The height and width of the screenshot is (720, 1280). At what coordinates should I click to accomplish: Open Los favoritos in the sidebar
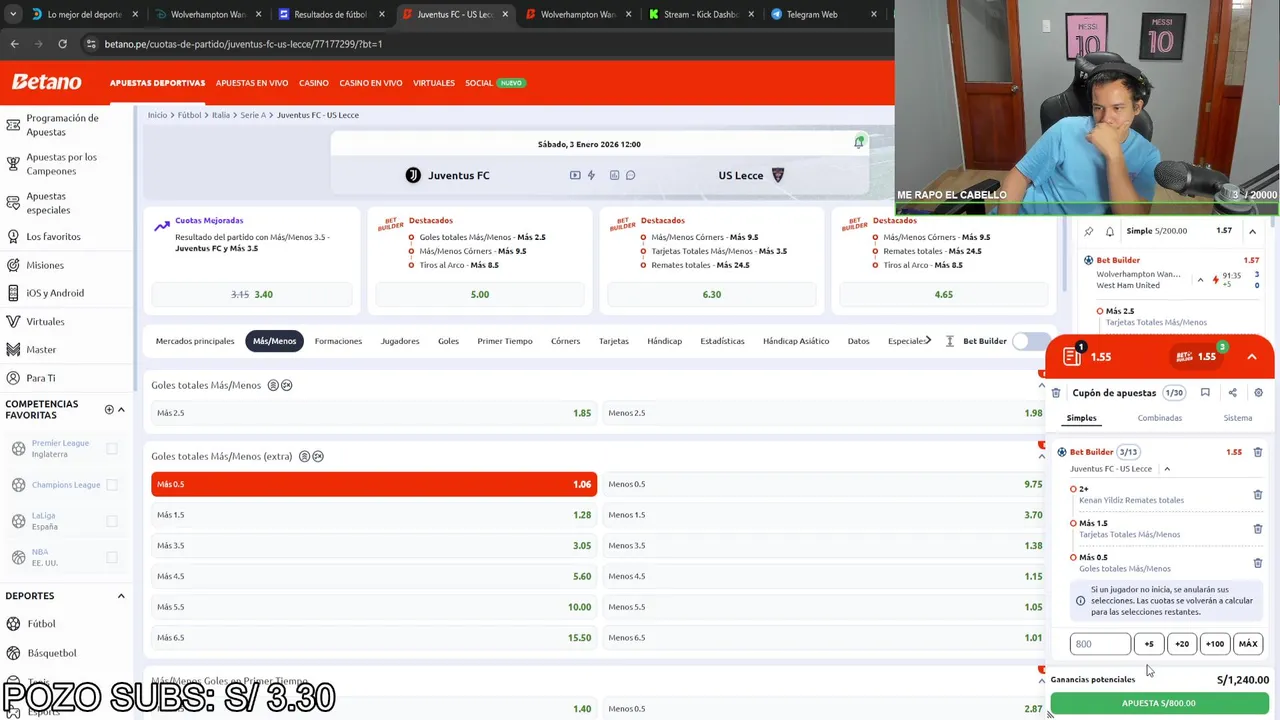click(53, 236)
